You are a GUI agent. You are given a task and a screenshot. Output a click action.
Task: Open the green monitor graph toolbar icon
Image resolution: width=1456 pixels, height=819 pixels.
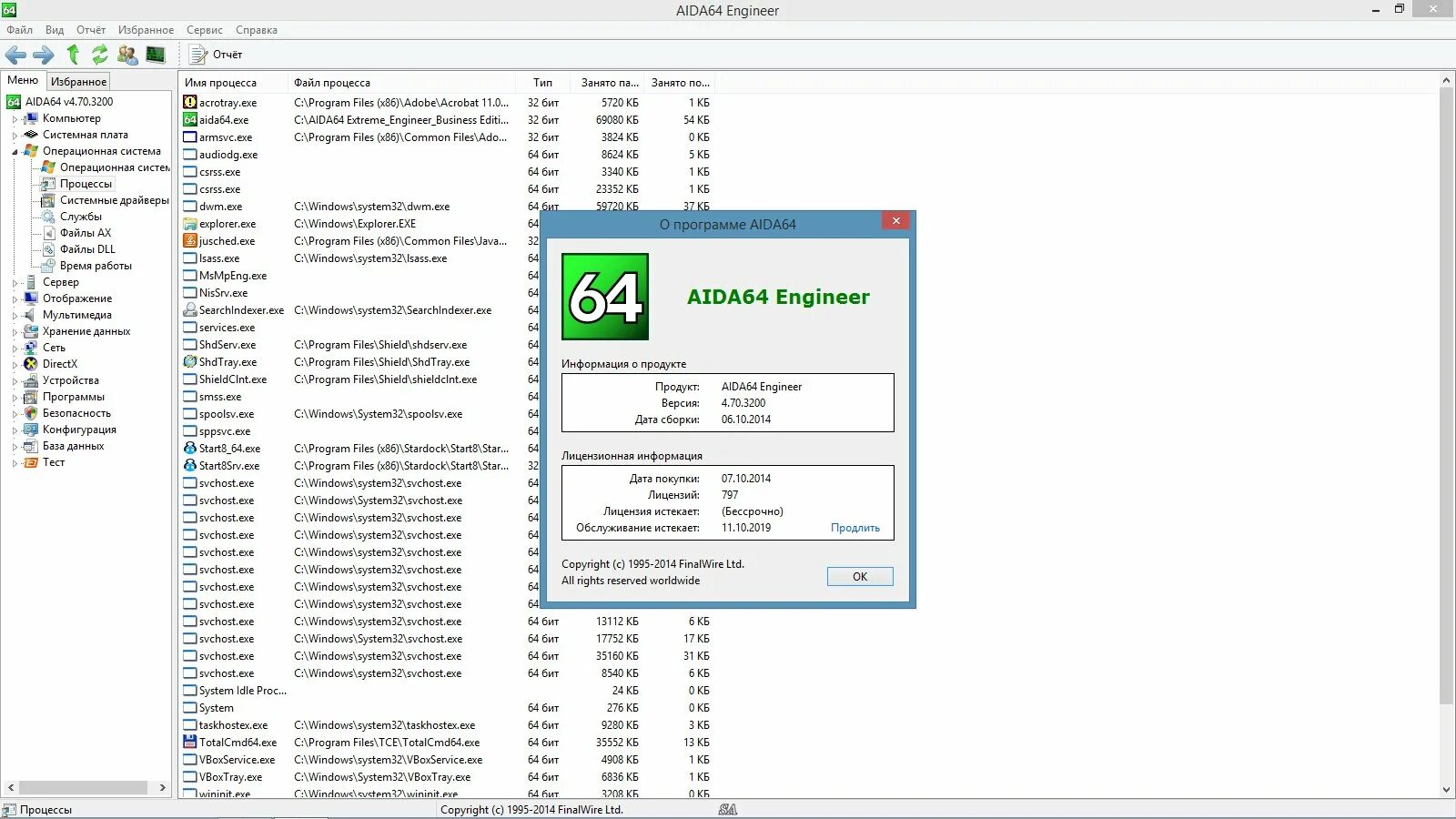pyautogui.click(x=156, y=55)
